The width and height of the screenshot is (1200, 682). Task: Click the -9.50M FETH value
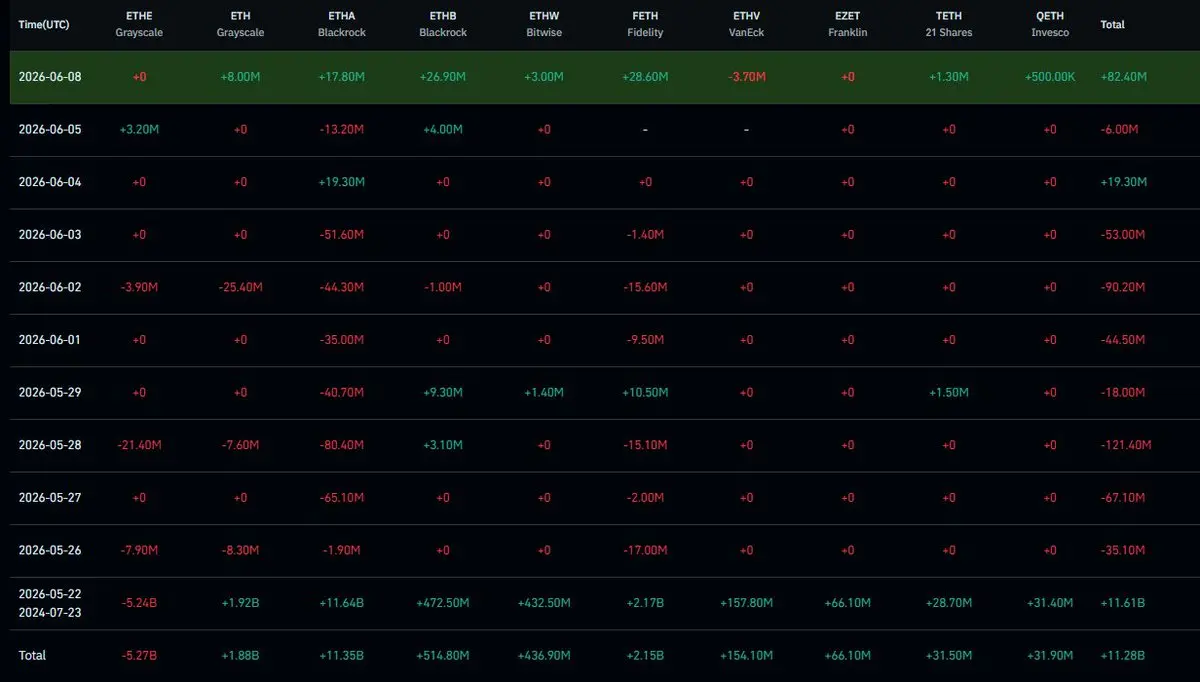point(645,340)
